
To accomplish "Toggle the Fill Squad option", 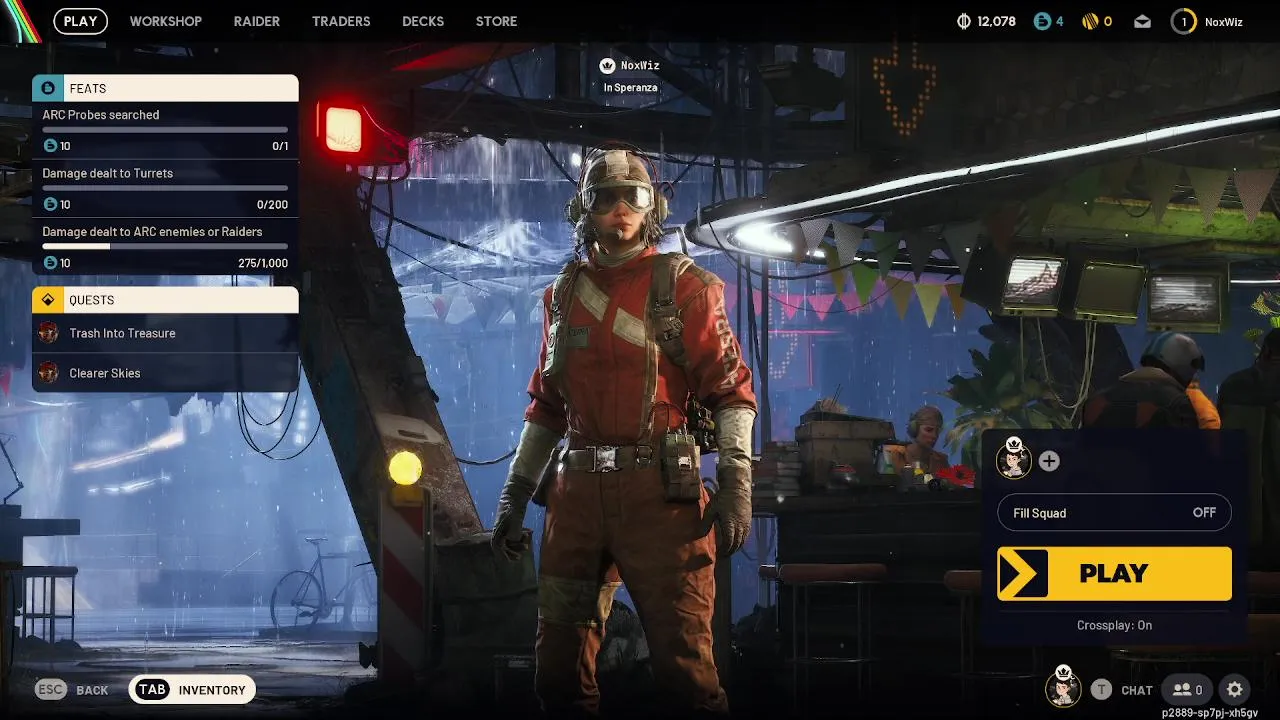I will point(1114,513).
